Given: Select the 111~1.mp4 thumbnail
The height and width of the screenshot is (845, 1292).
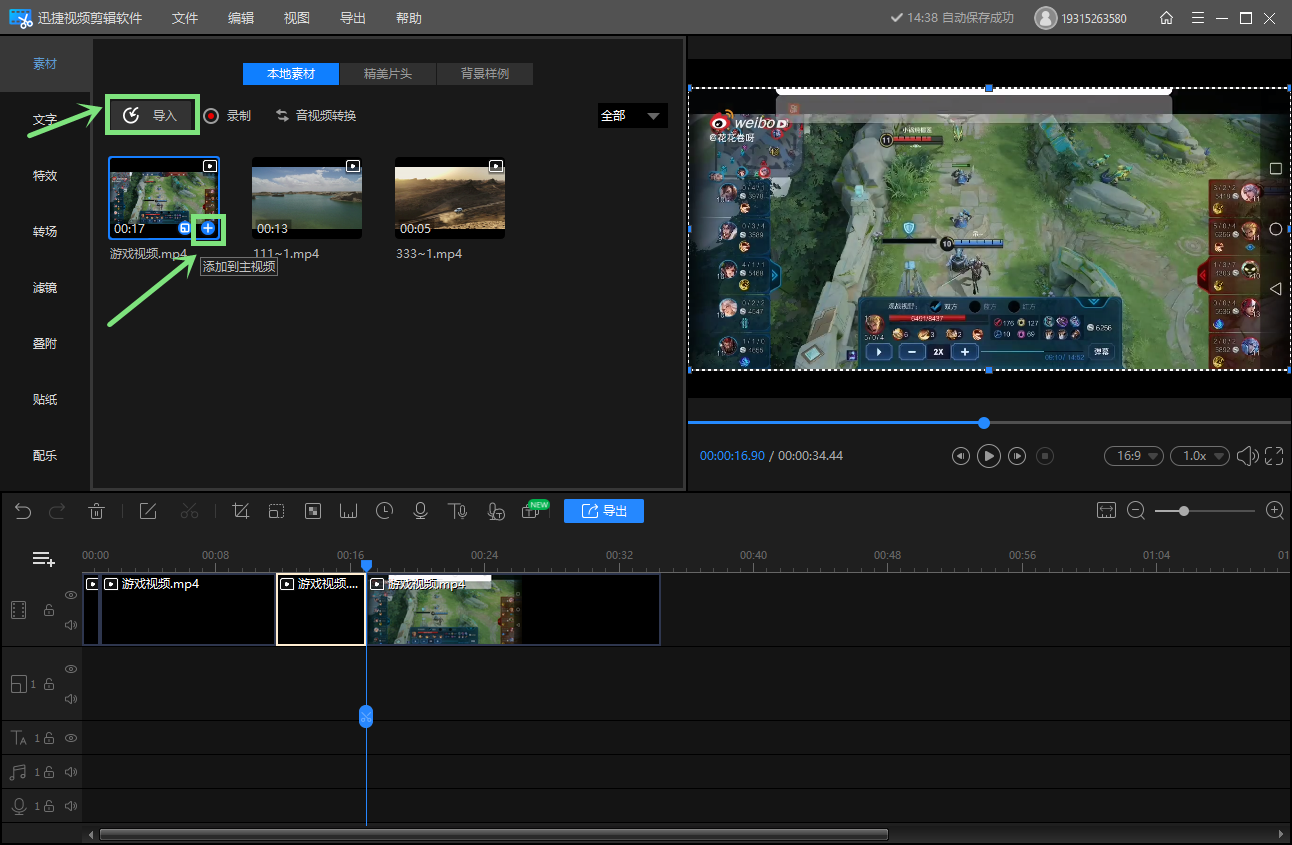Looking at the screenshot, I should [x=307, y=198].
